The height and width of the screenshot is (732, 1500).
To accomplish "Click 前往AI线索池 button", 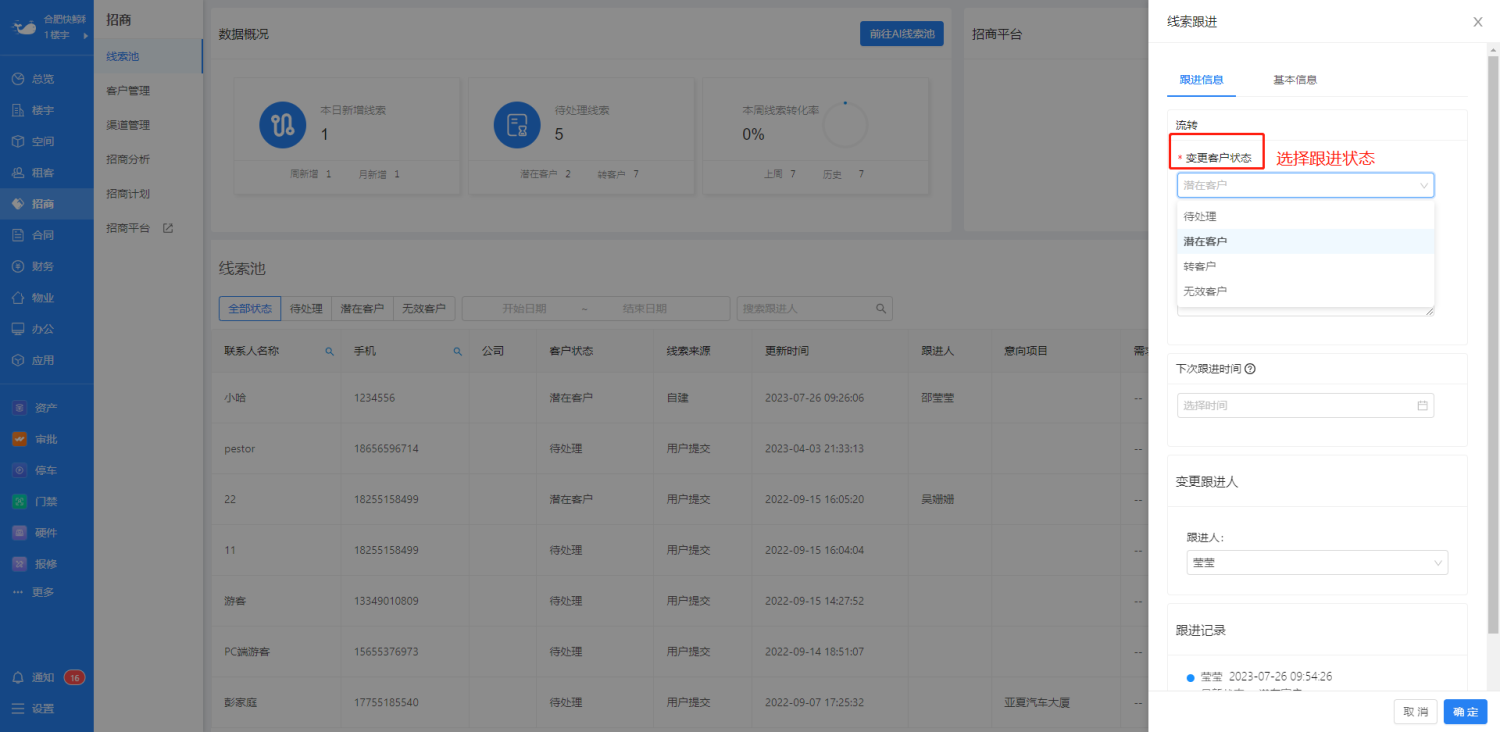I will coord(901,34).
